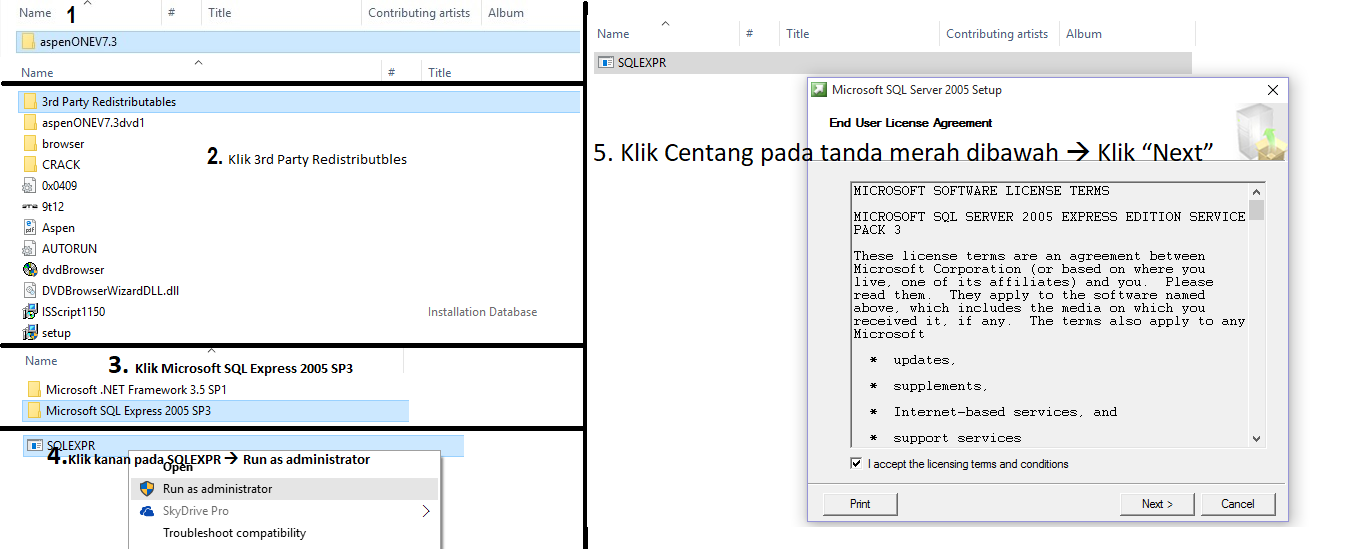This screenshot has height=549, width=1350.
Task: Click the 3rd Party Redistributables folder icon
Action: point(30,102)
